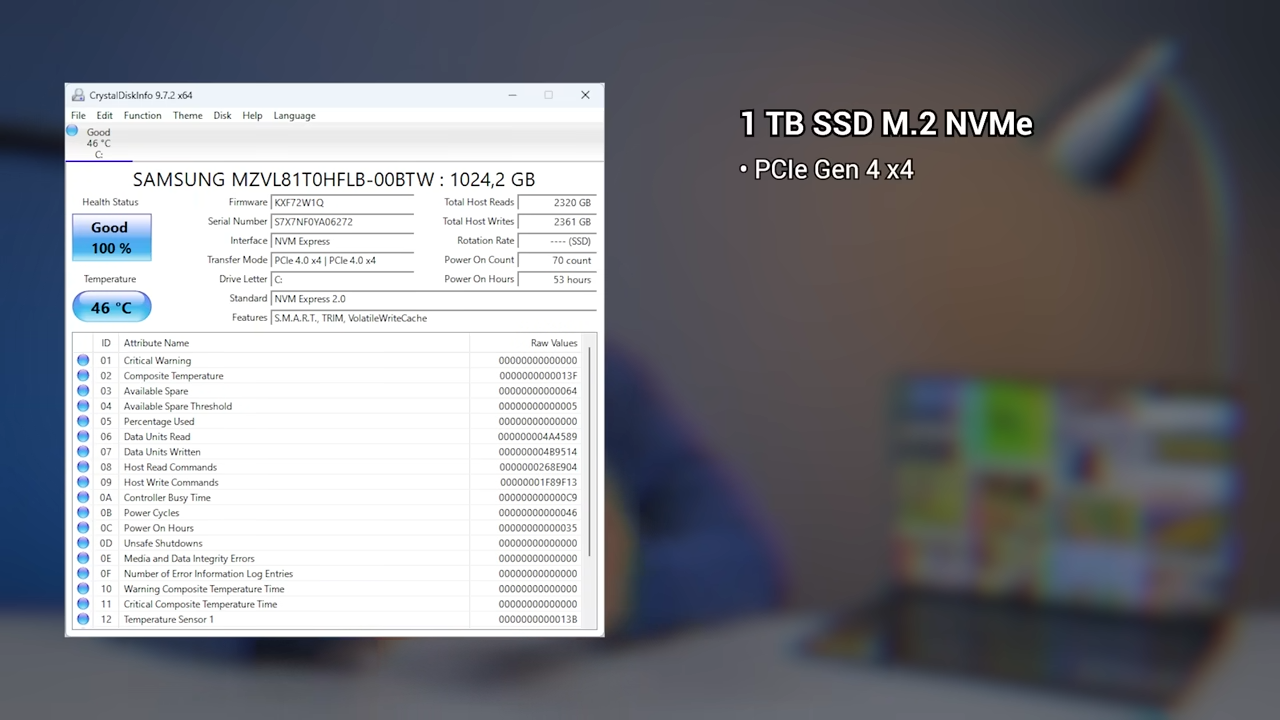Screen dimensions: 1280x720
Task: Select the Data Units Read raw value 000000004A4589
Action: pyautogui.click(x=538, y=437)
